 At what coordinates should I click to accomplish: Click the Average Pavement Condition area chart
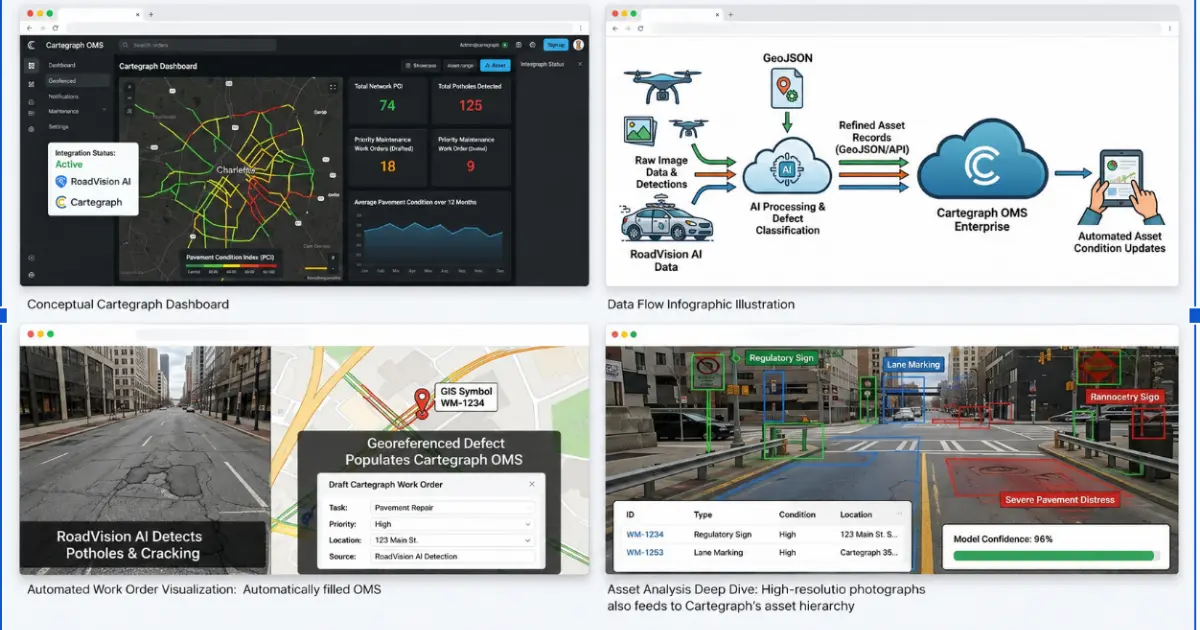[431, 242]
